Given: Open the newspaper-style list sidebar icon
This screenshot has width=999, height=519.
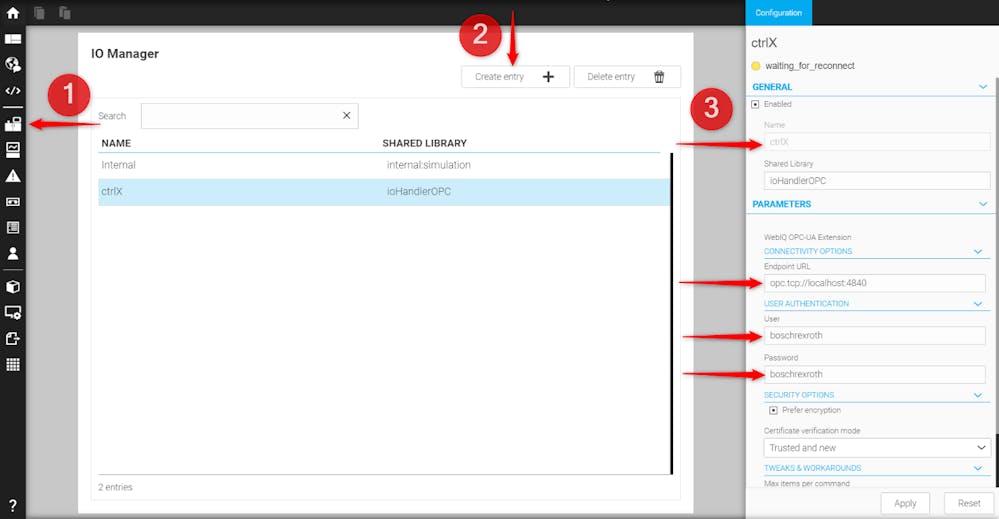Looking at the screenshot, I should click(x=13, y=227).
